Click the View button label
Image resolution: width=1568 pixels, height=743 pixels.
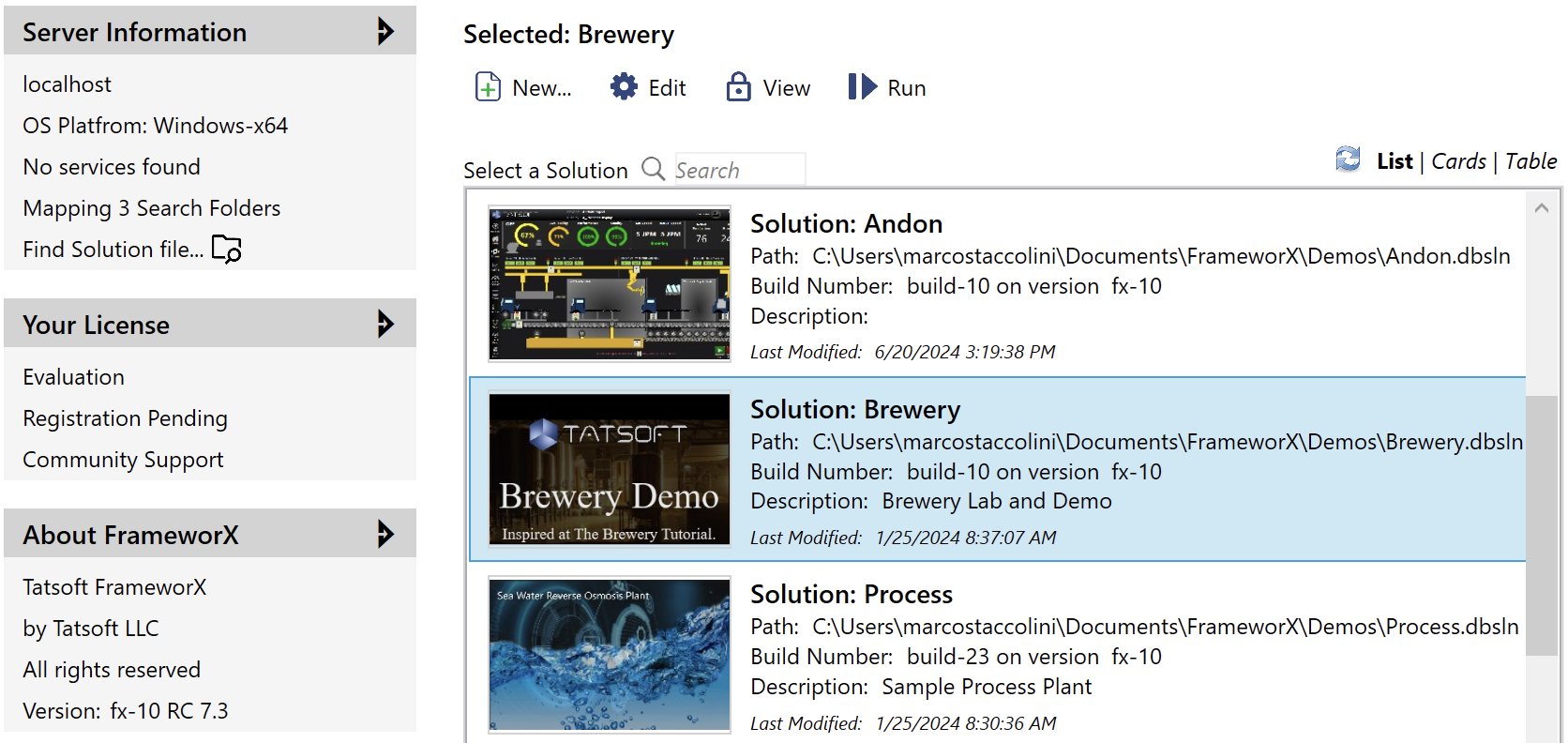click(x=786, y=88)
